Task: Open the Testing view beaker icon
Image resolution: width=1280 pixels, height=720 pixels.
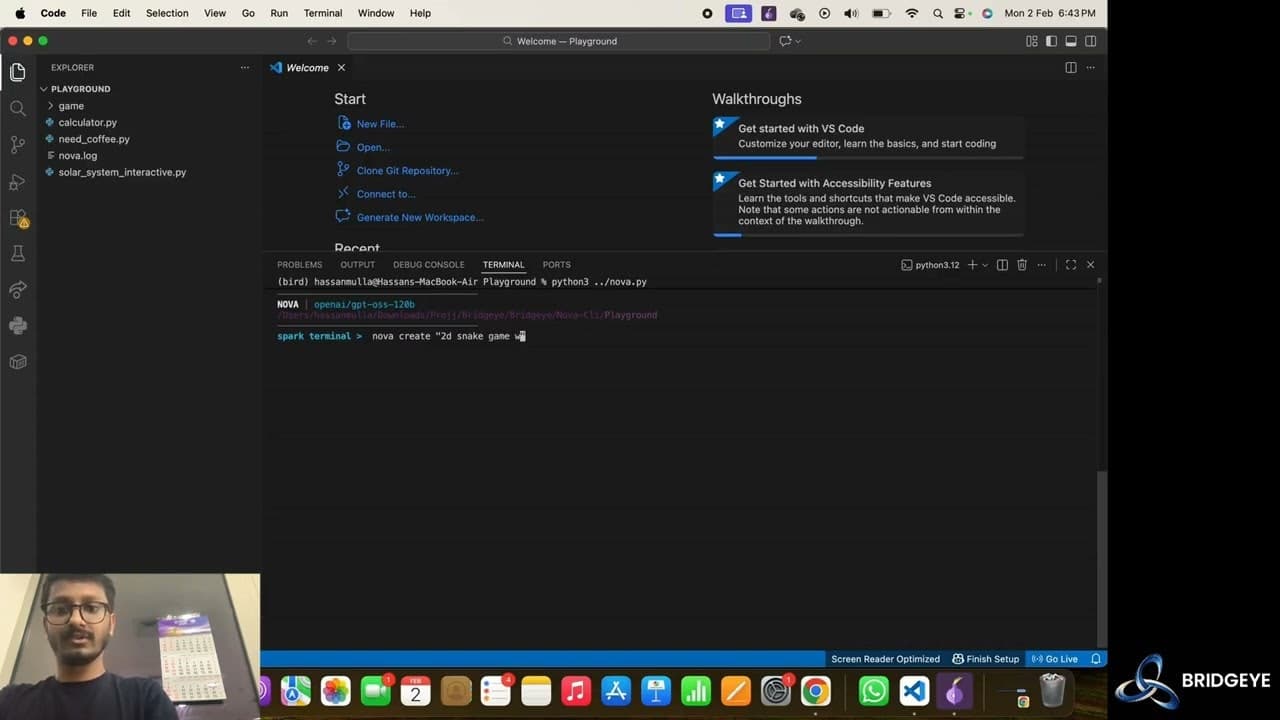Action: [x=17, y=253]
